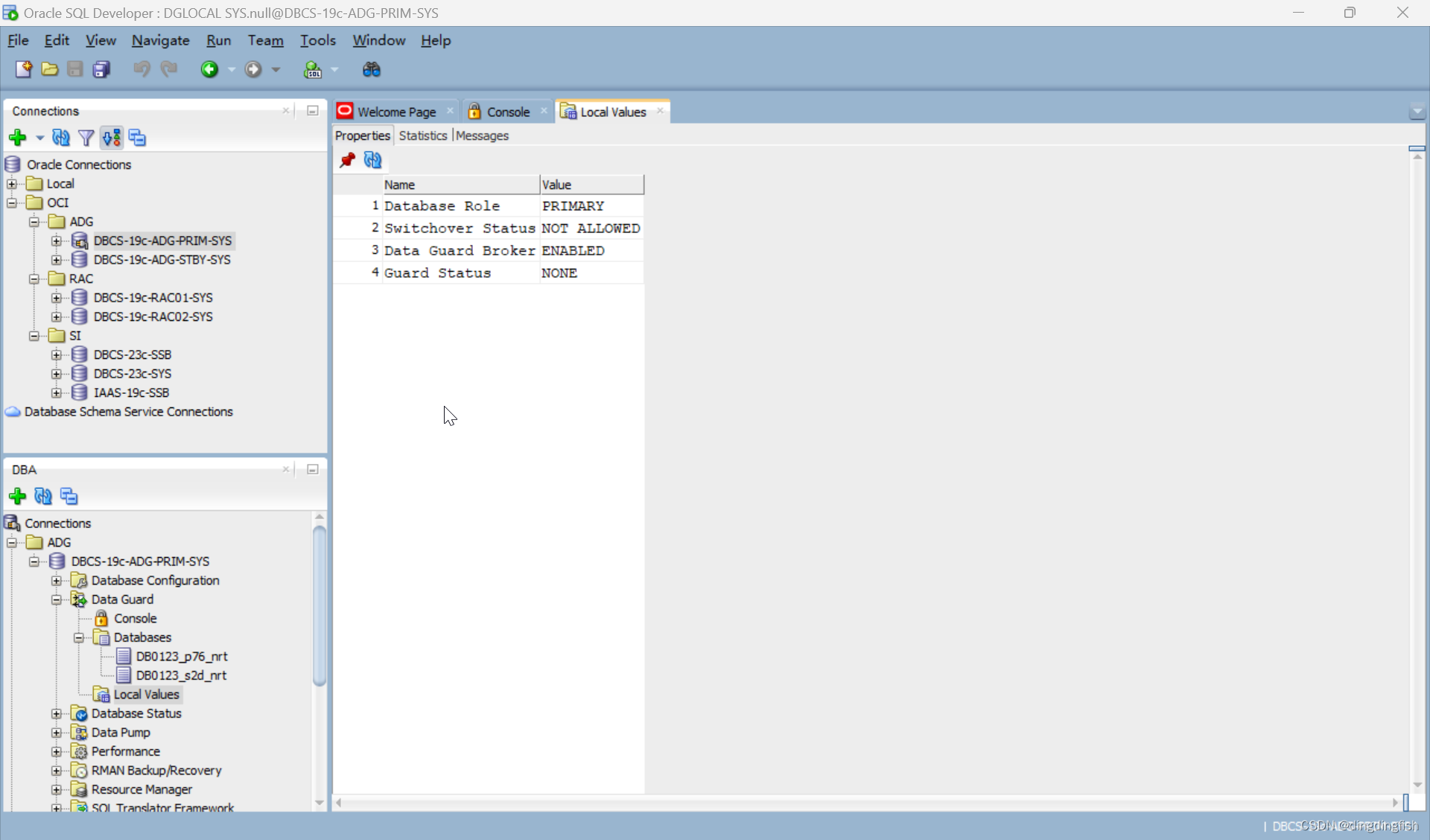
Task: Toggle the schema browser icon in Connections
Action: [x=112, y=138]
